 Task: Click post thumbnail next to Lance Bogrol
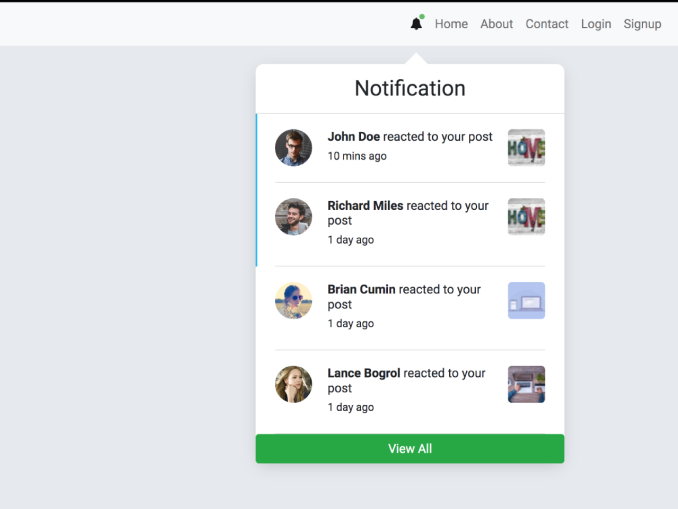point(526,384)
